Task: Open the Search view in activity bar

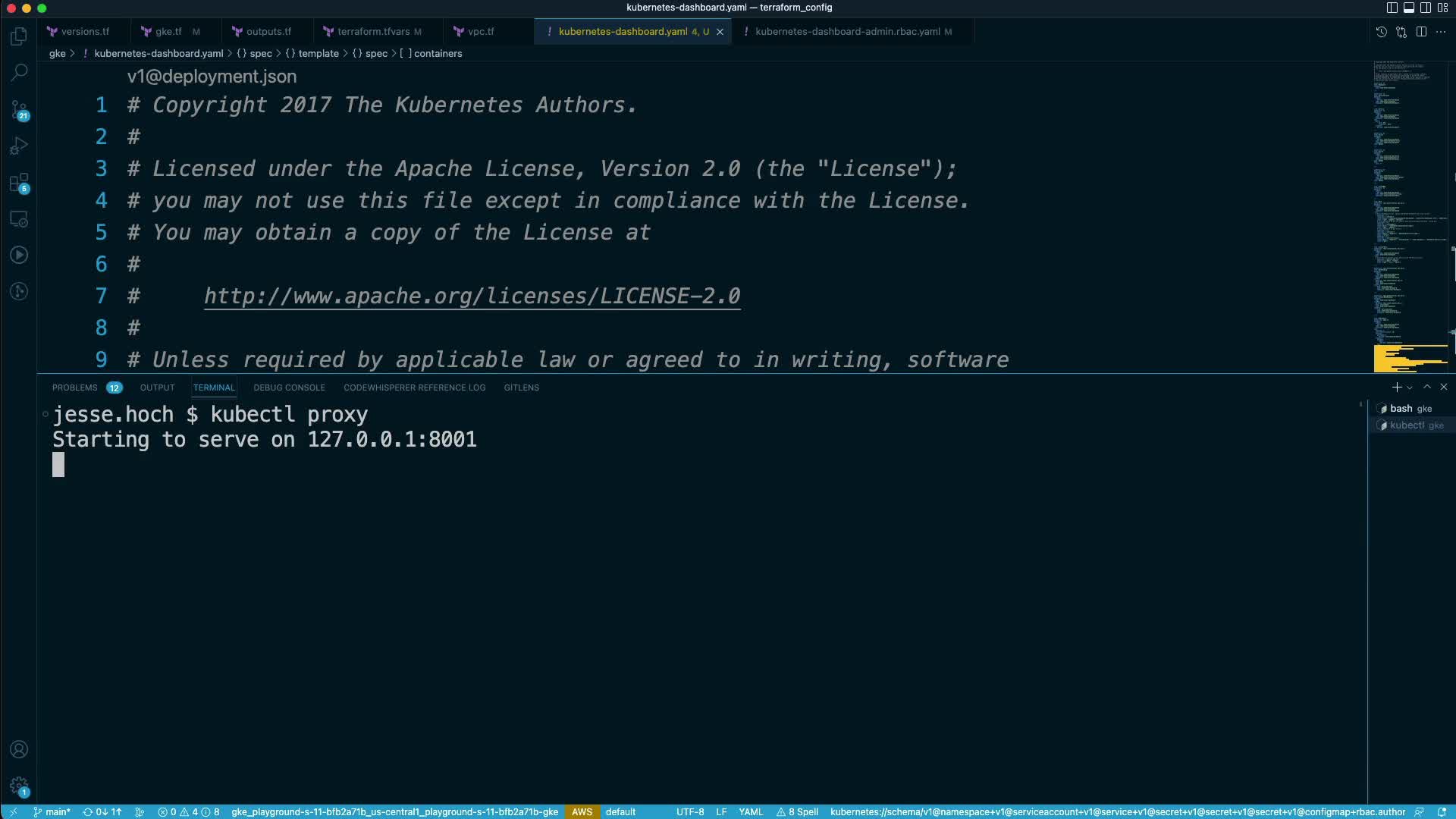Action: pos(19,73)
